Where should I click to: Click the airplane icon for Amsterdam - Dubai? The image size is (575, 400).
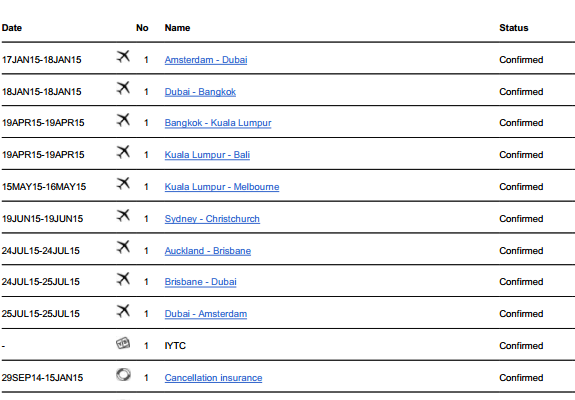[124, 56]
